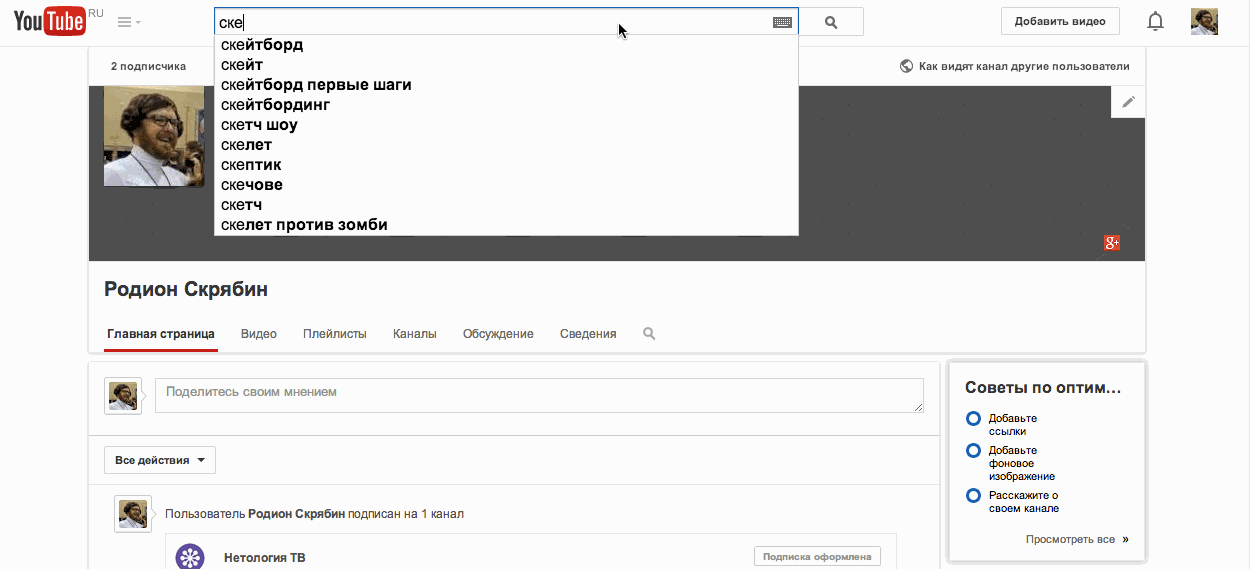Screen dimensions: 1250x569
Task: Open the Google+ icon on the banner
Action: [x=1111, y=243]
